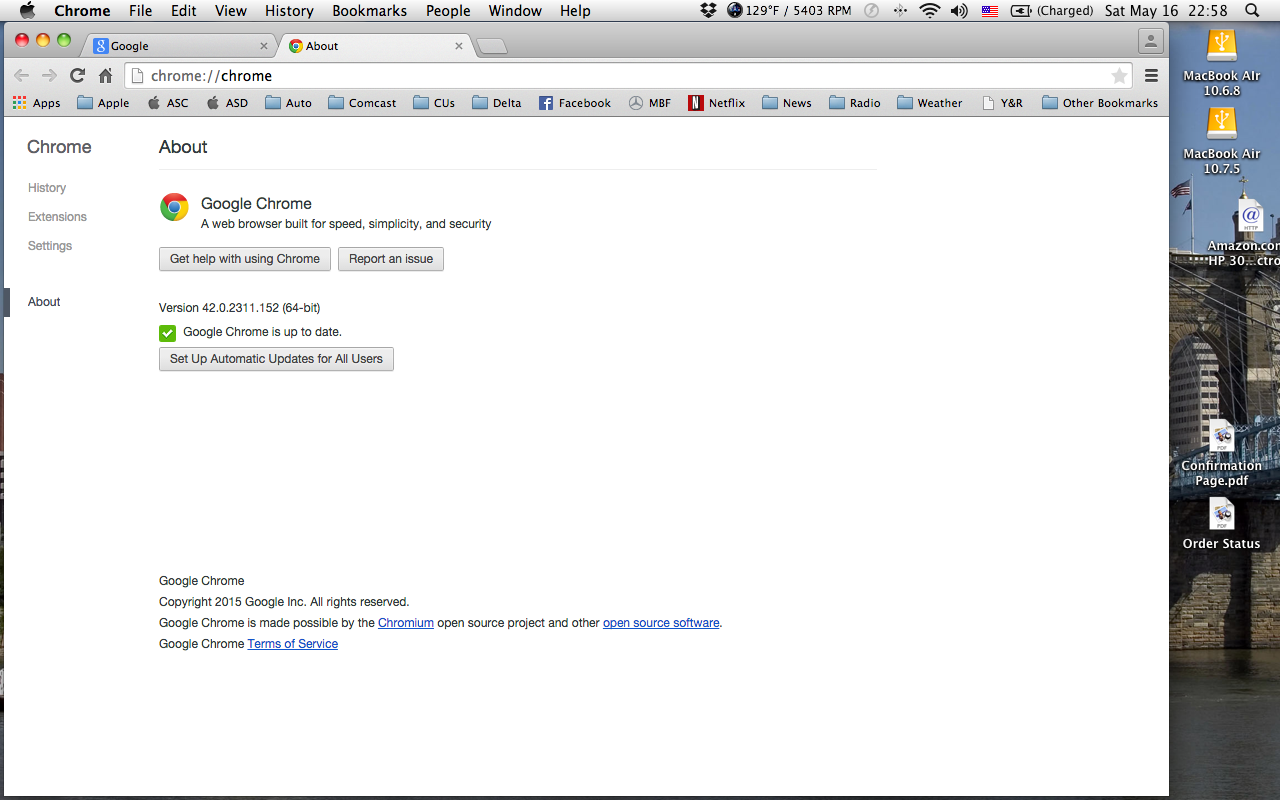
Task: Click the date and time clock
Action: click(1167, 11)
